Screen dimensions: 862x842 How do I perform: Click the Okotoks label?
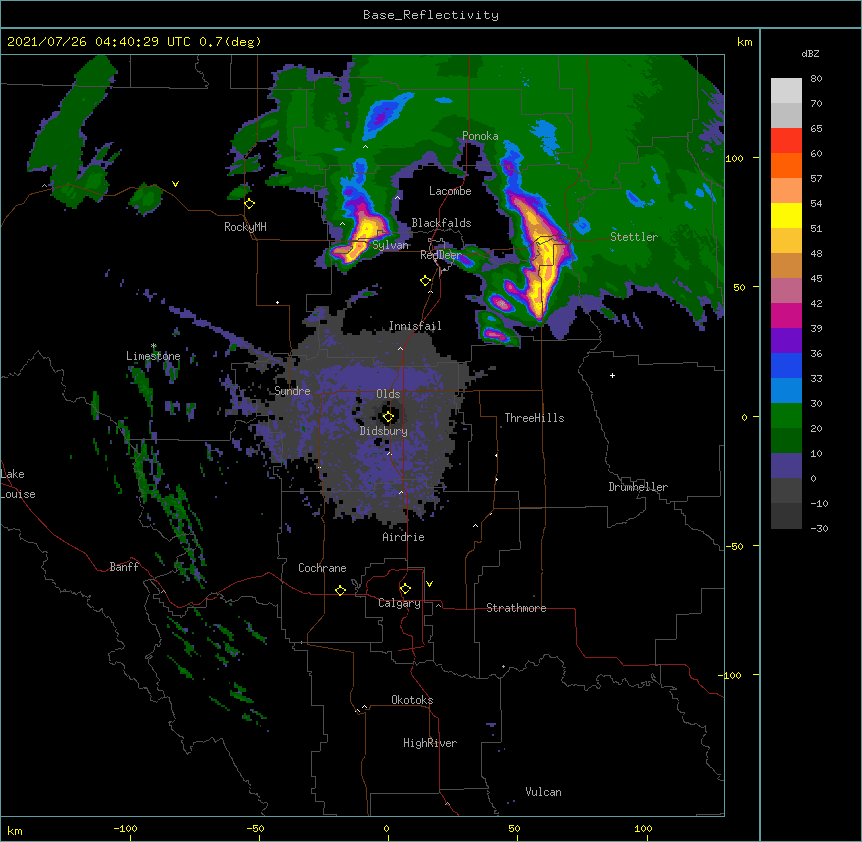click(412, 700)
